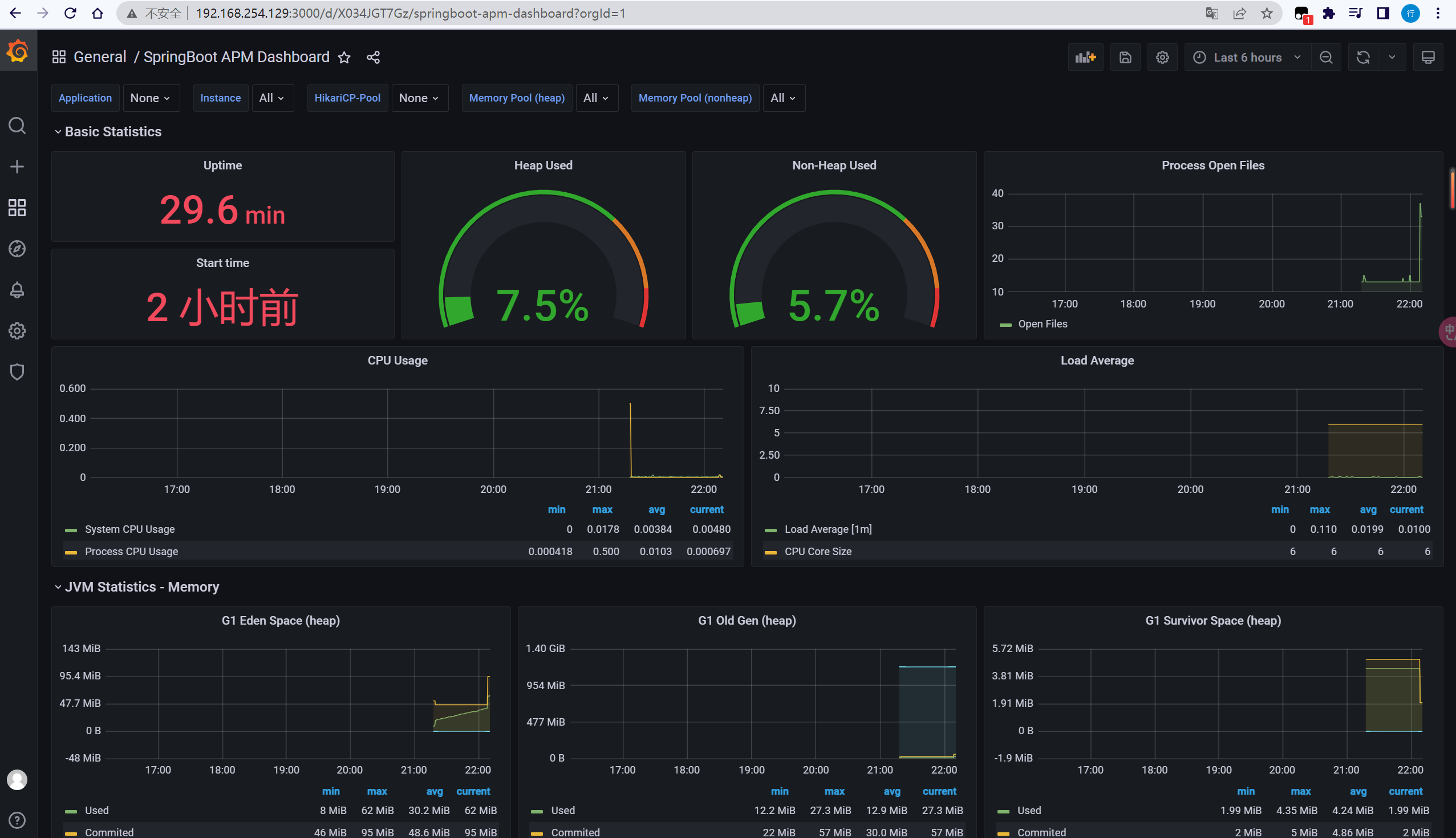Click Process CPU Usage yellow color swatch
1456x838 pixels.
tap(71, 553)
